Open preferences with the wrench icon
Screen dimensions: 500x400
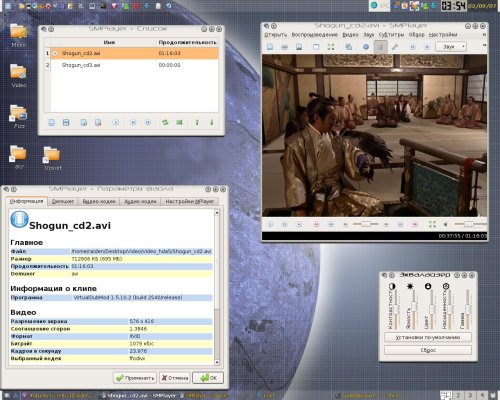395,47
